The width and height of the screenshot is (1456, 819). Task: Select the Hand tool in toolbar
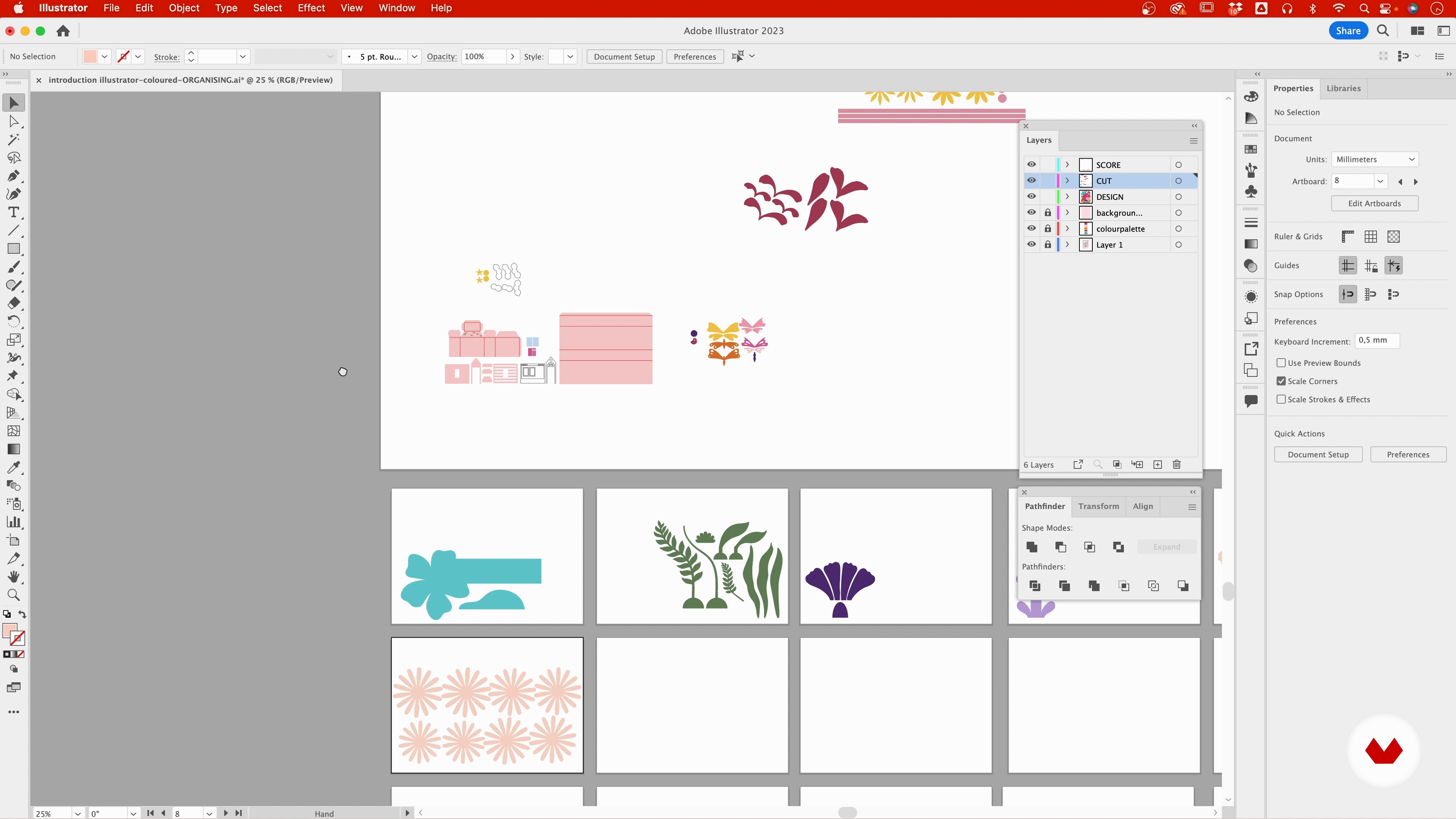pos(14,576)
